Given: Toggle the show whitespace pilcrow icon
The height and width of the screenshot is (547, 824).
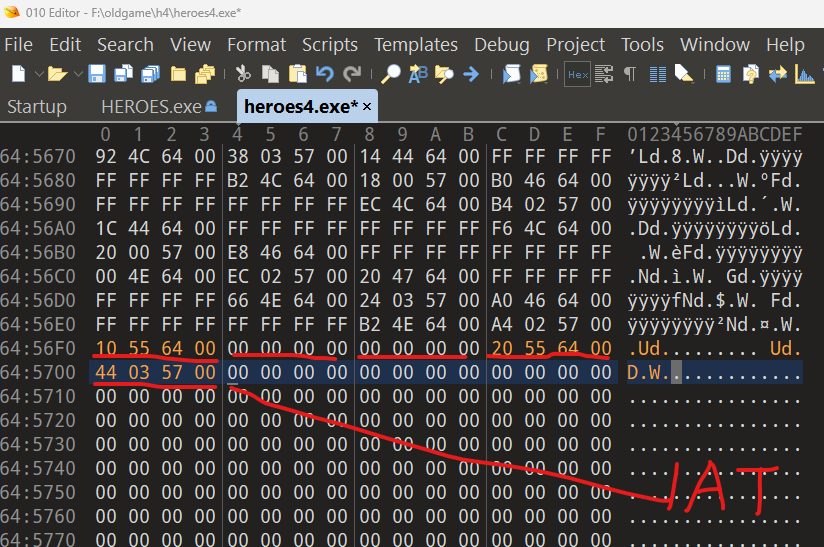Looking at the screenshot, I should pyautogui.click(x=630, y=74).
